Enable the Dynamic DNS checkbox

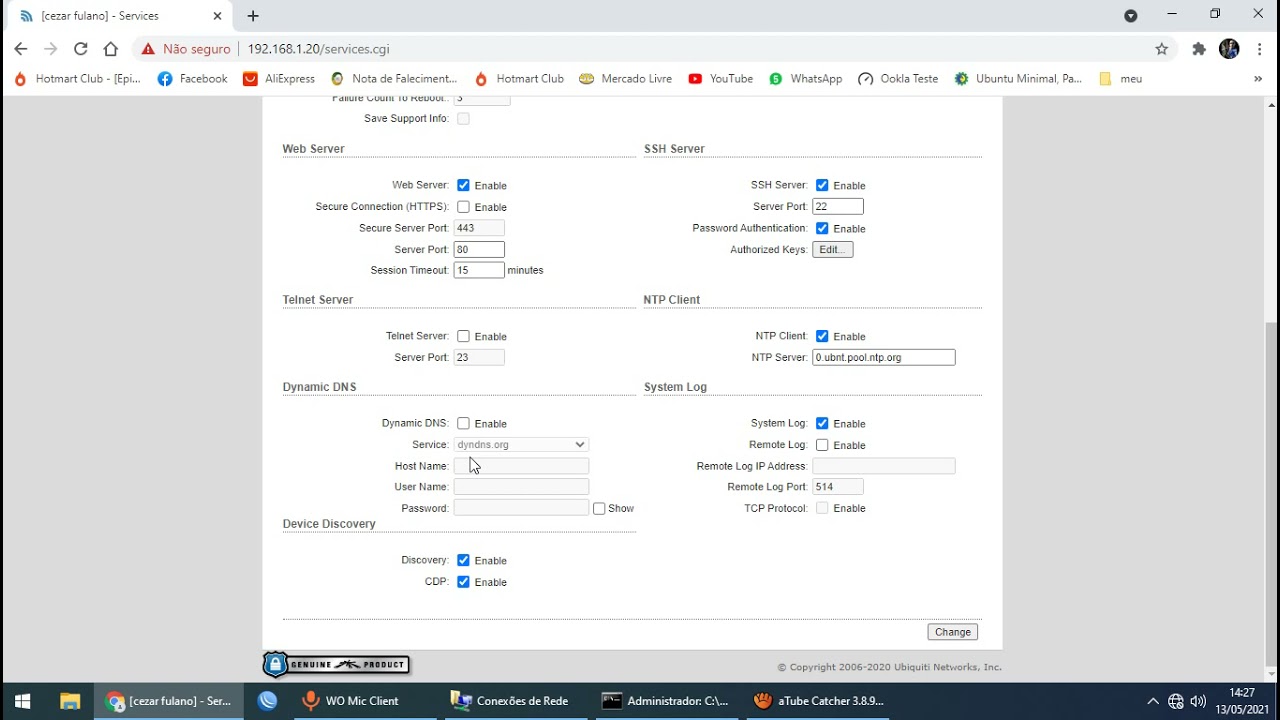click(x=463, y=423)
